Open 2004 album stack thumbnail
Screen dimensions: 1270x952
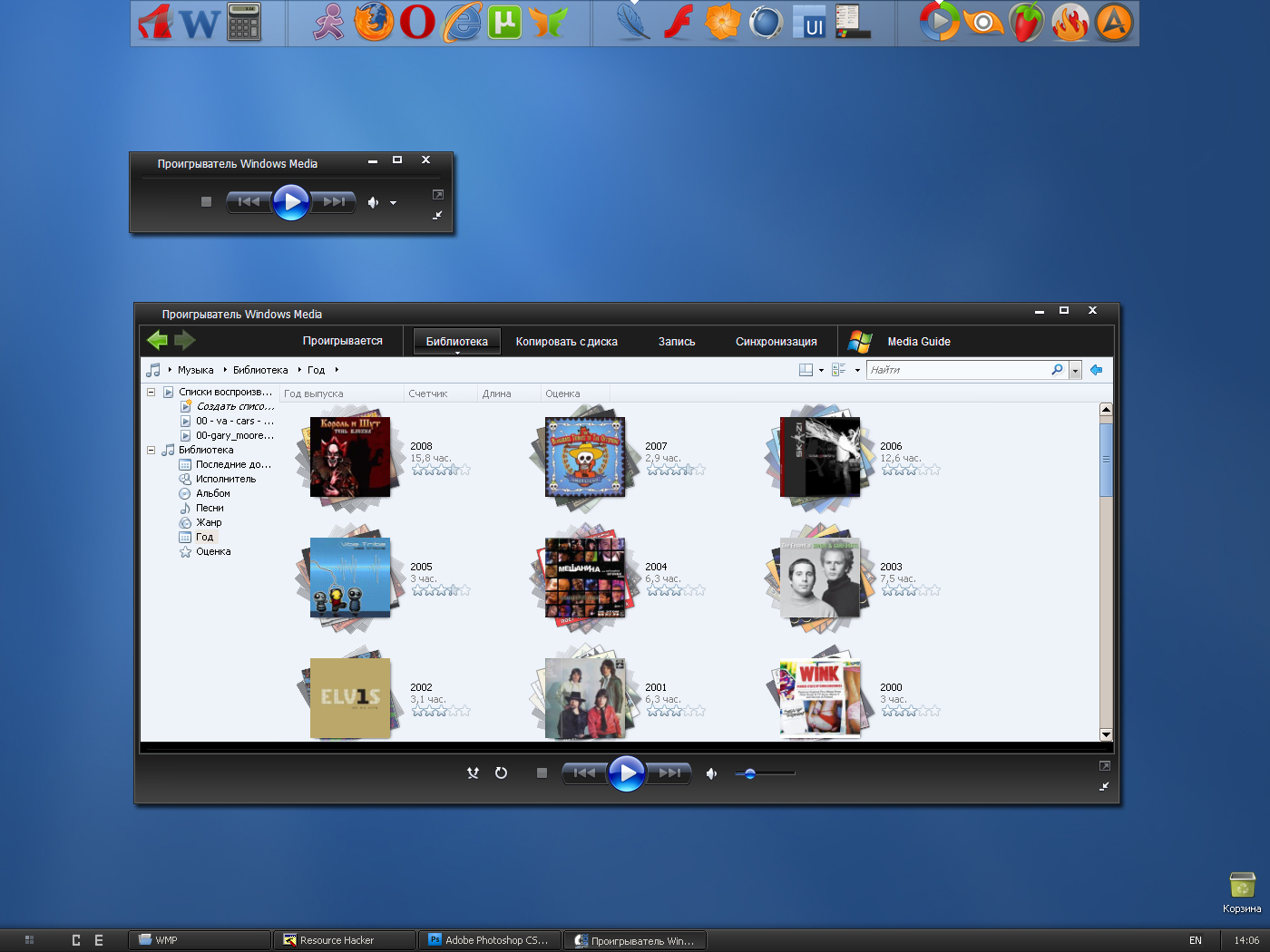click(x=584, y=578)
